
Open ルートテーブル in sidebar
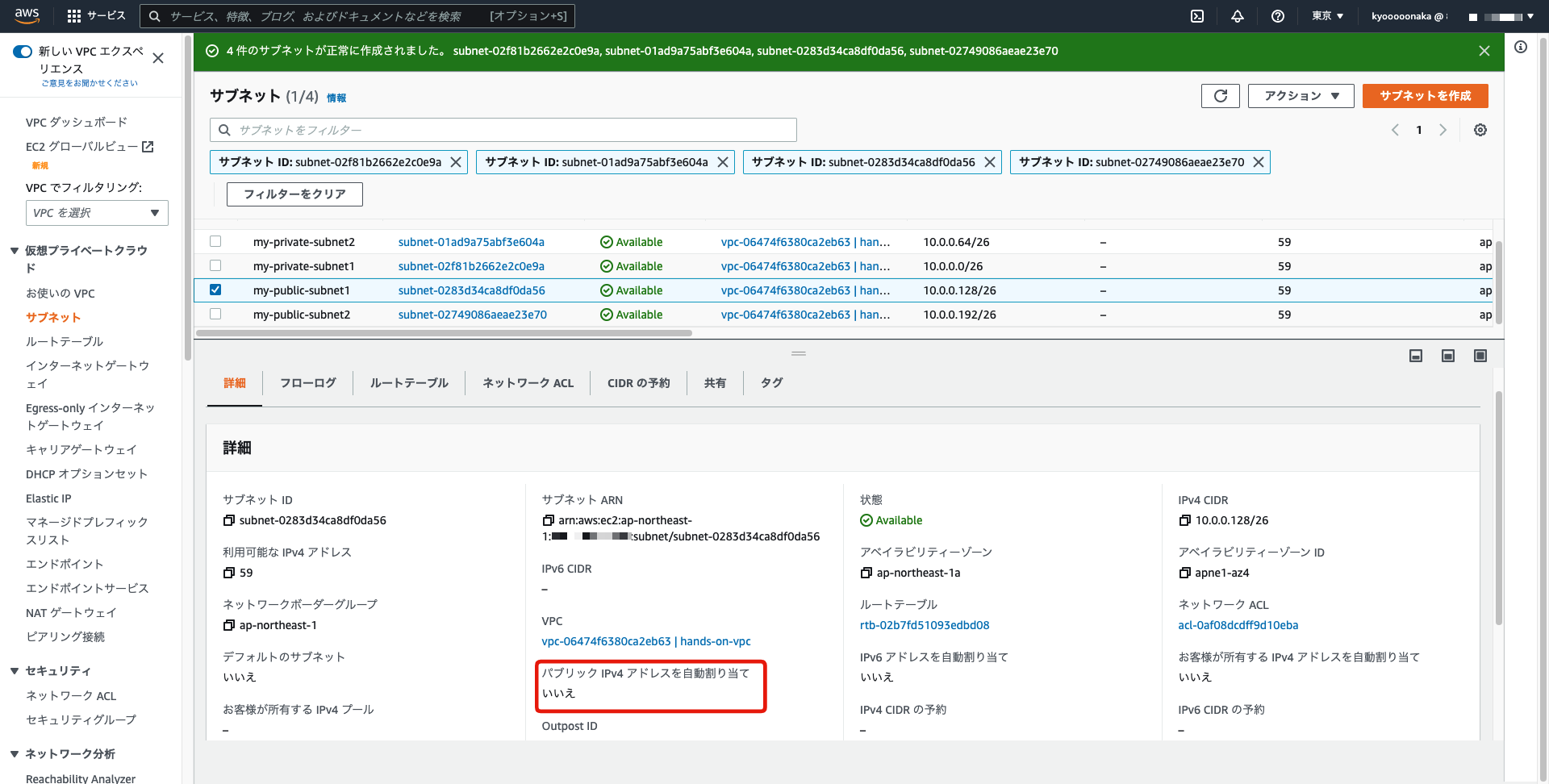pos(65,342)
